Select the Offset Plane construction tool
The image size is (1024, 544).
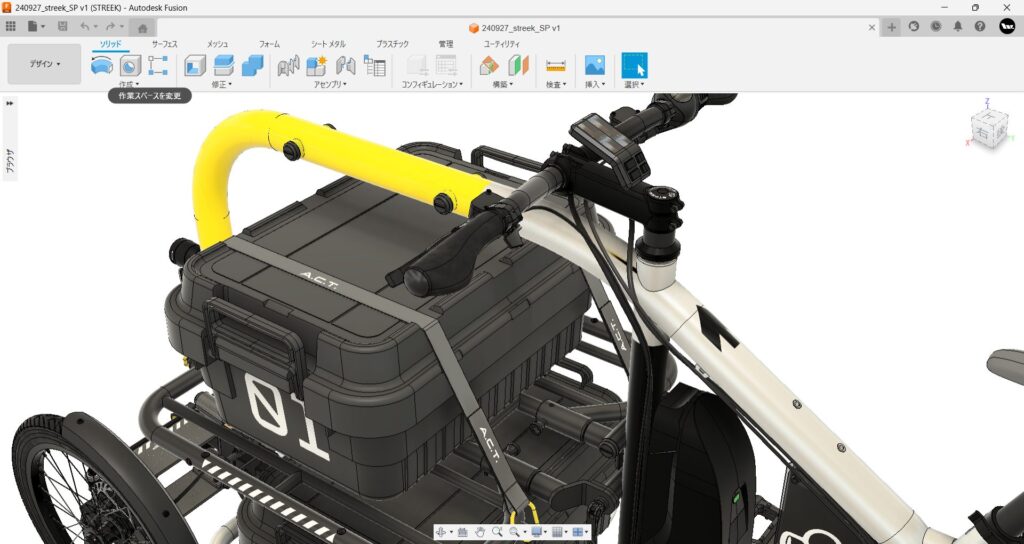(x=488, y=65)
